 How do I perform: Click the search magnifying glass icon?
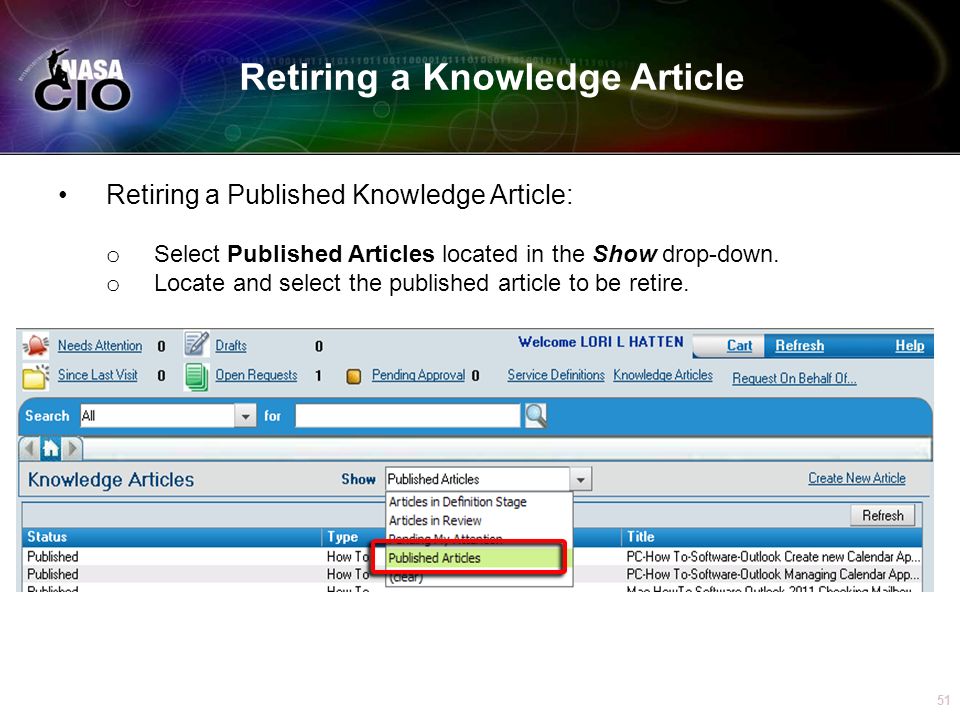coord(535,416)
